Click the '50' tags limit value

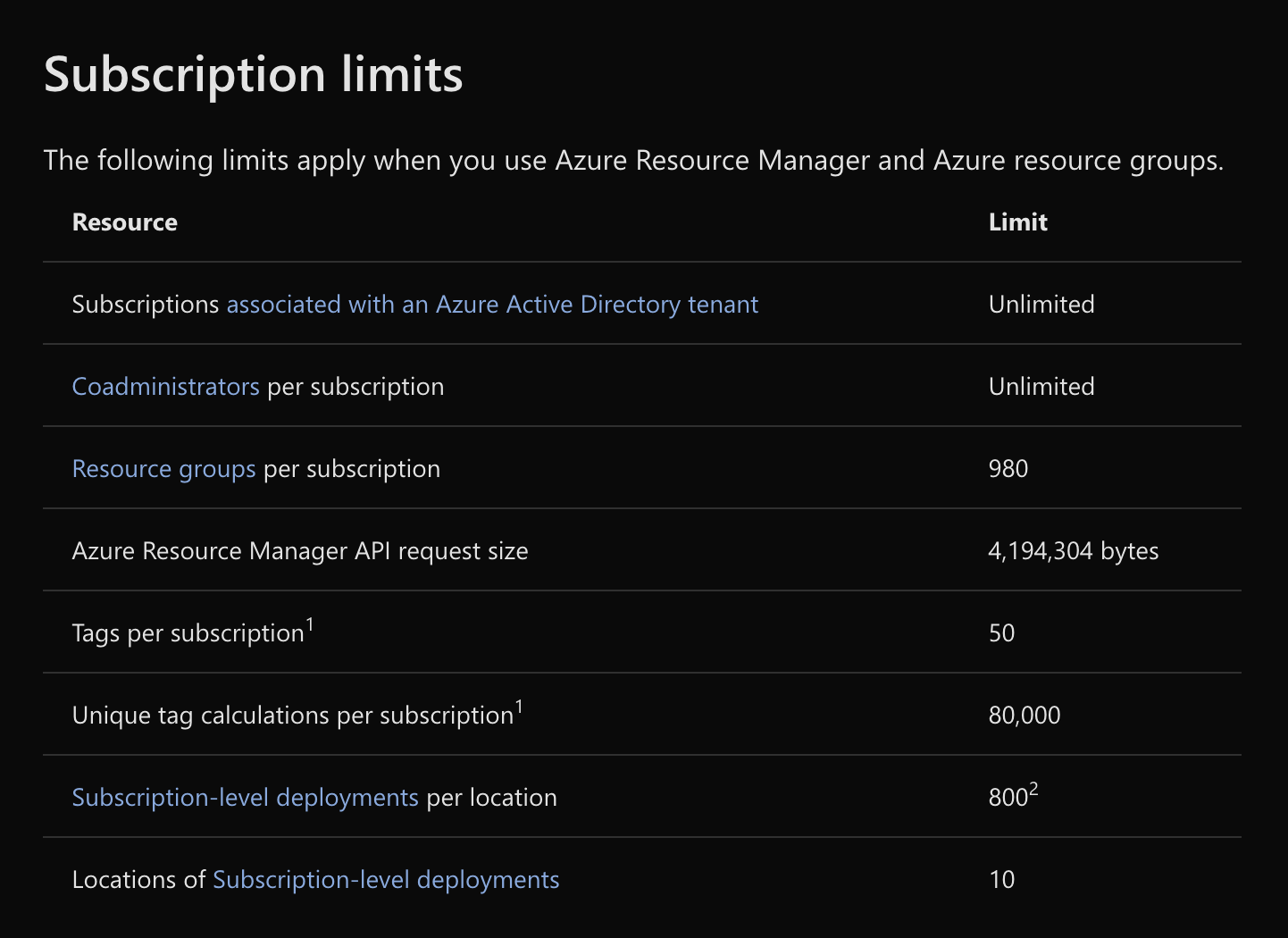(x=1002, y=633)
